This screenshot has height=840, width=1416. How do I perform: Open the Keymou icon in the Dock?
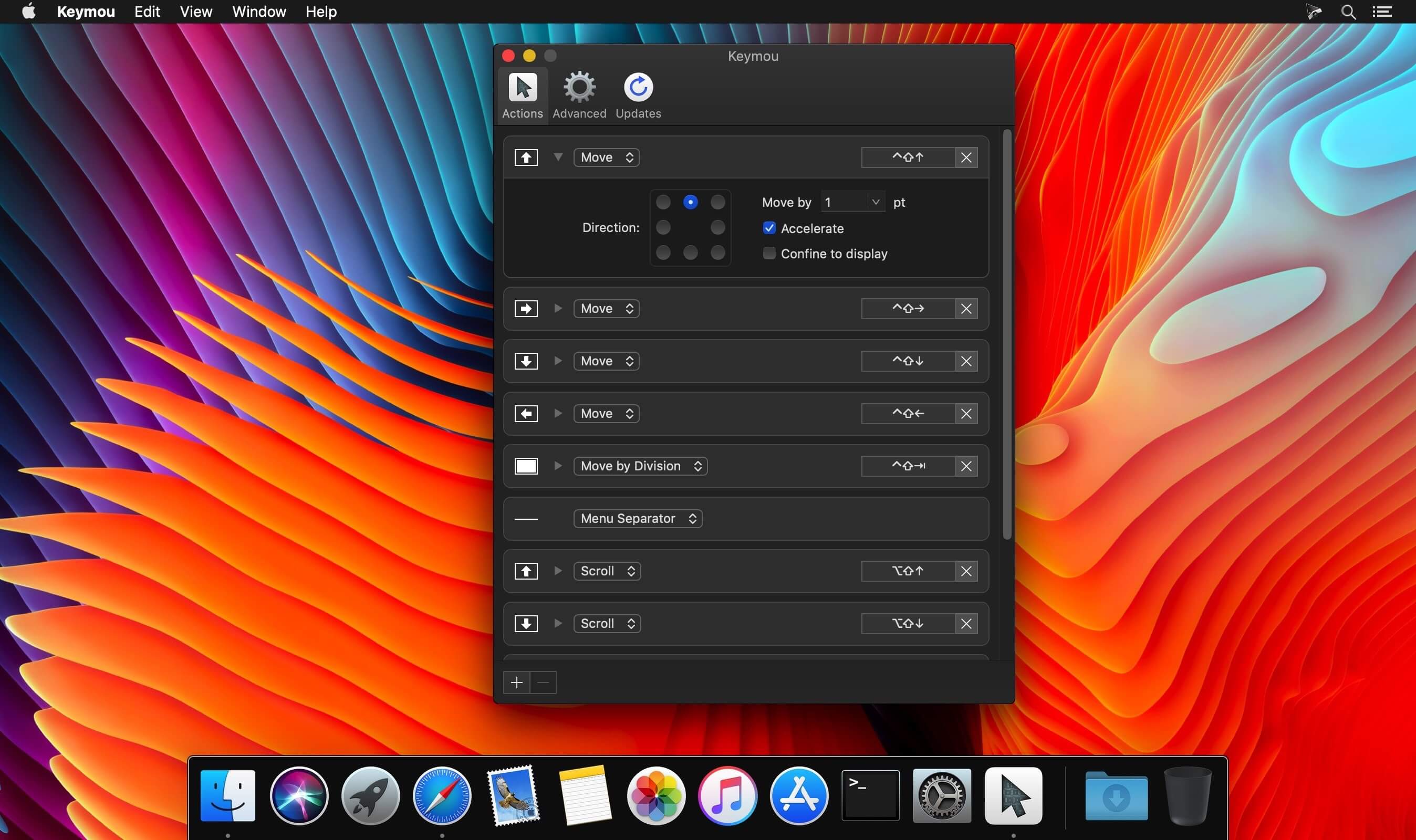point(1013,795)
